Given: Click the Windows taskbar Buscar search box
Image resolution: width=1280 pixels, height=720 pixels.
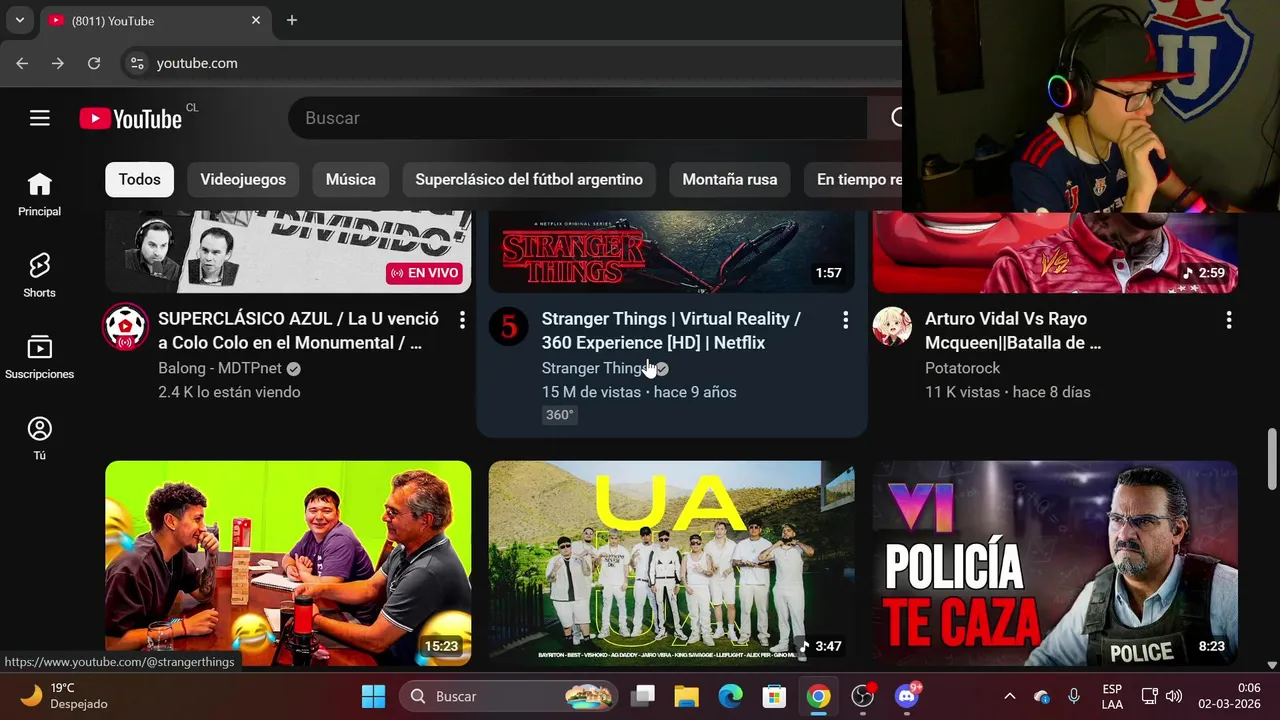Looking at the screenshot, I should coord(508,696).
